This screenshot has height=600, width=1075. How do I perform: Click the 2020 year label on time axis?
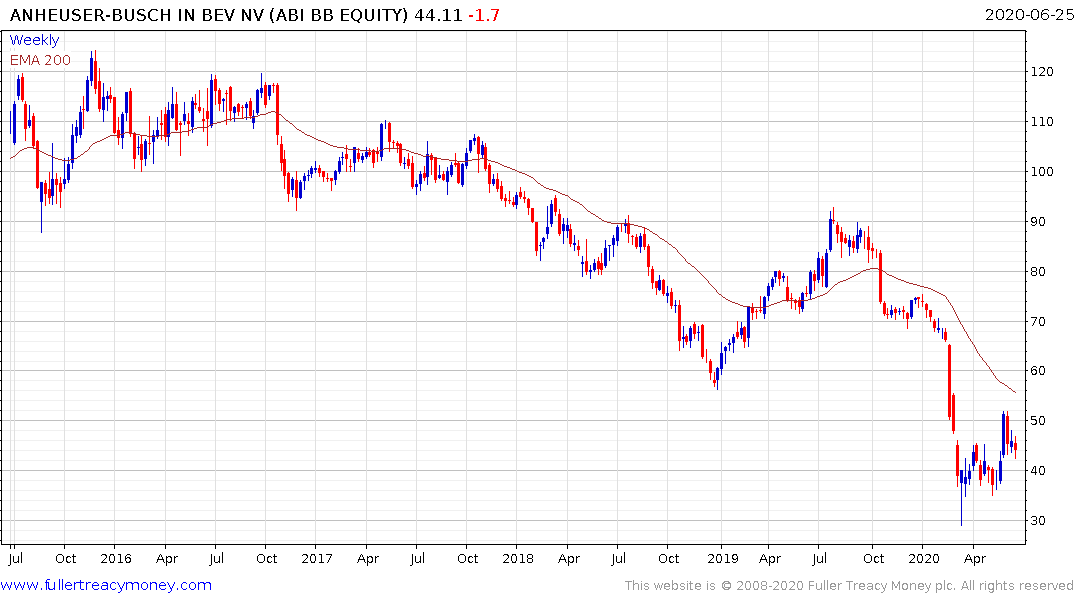[923, 558]
